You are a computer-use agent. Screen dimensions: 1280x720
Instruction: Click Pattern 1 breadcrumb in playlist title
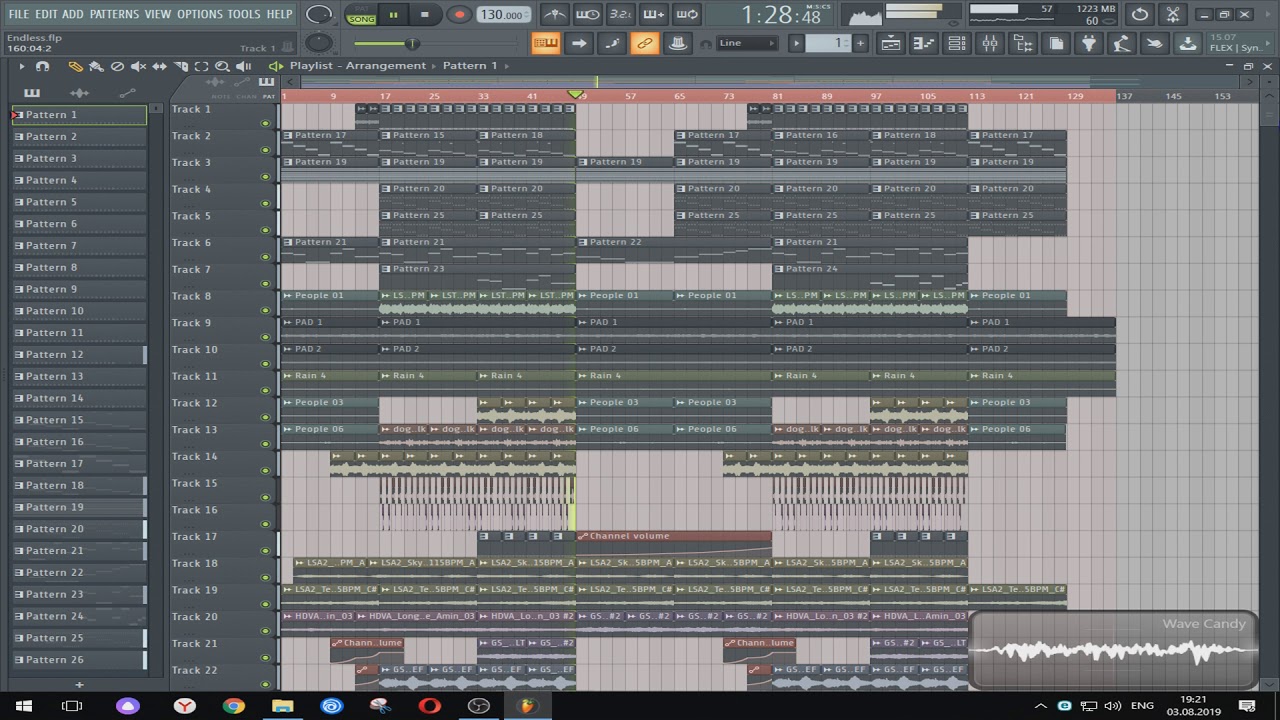coord(470,66)
